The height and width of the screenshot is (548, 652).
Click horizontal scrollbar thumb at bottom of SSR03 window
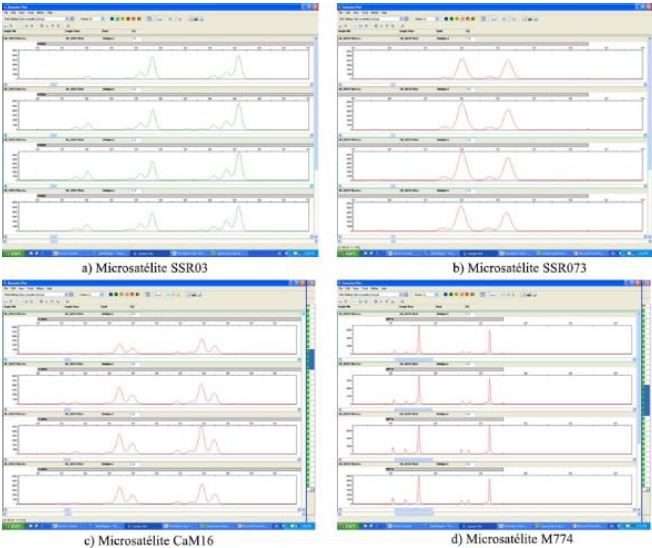point(54,238)
